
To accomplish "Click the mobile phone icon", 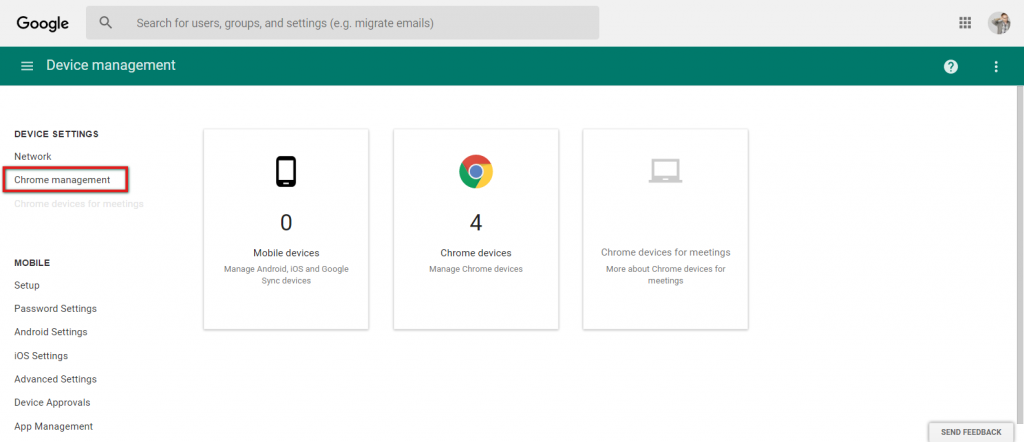I will pyautogui.click(x=286, y=172).
